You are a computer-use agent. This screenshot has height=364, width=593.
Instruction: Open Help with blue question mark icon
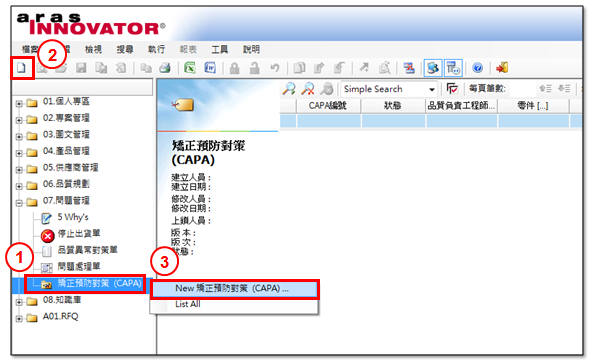tap(478, 68)
